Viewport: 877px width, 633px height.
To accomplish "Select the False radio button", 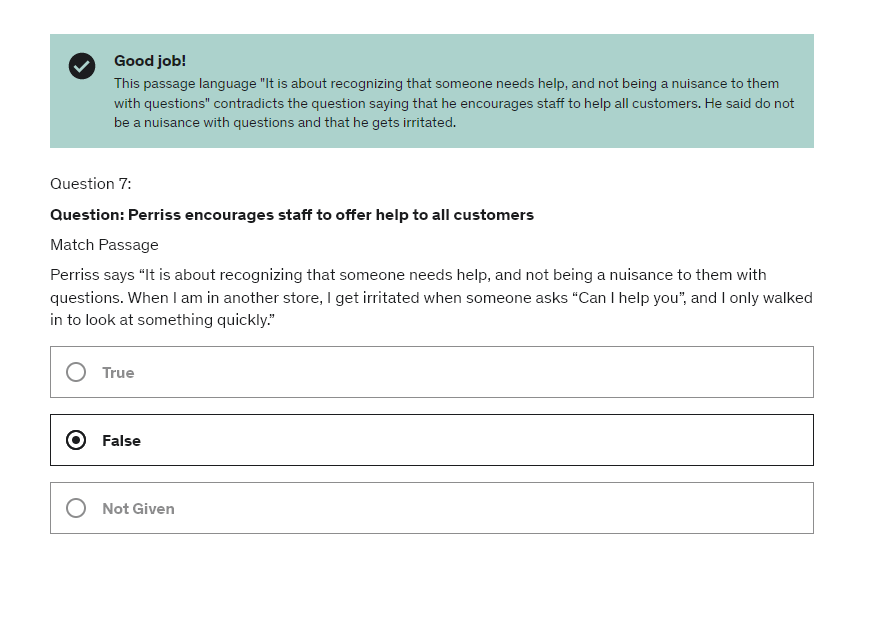I will (76, 440).
